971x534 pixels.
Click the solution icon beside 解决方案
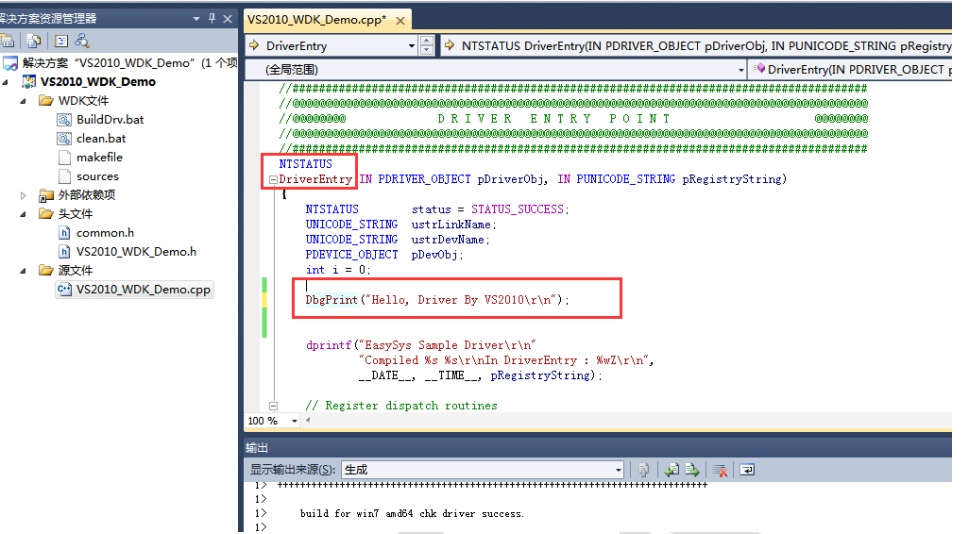click(x=11, y=63)
